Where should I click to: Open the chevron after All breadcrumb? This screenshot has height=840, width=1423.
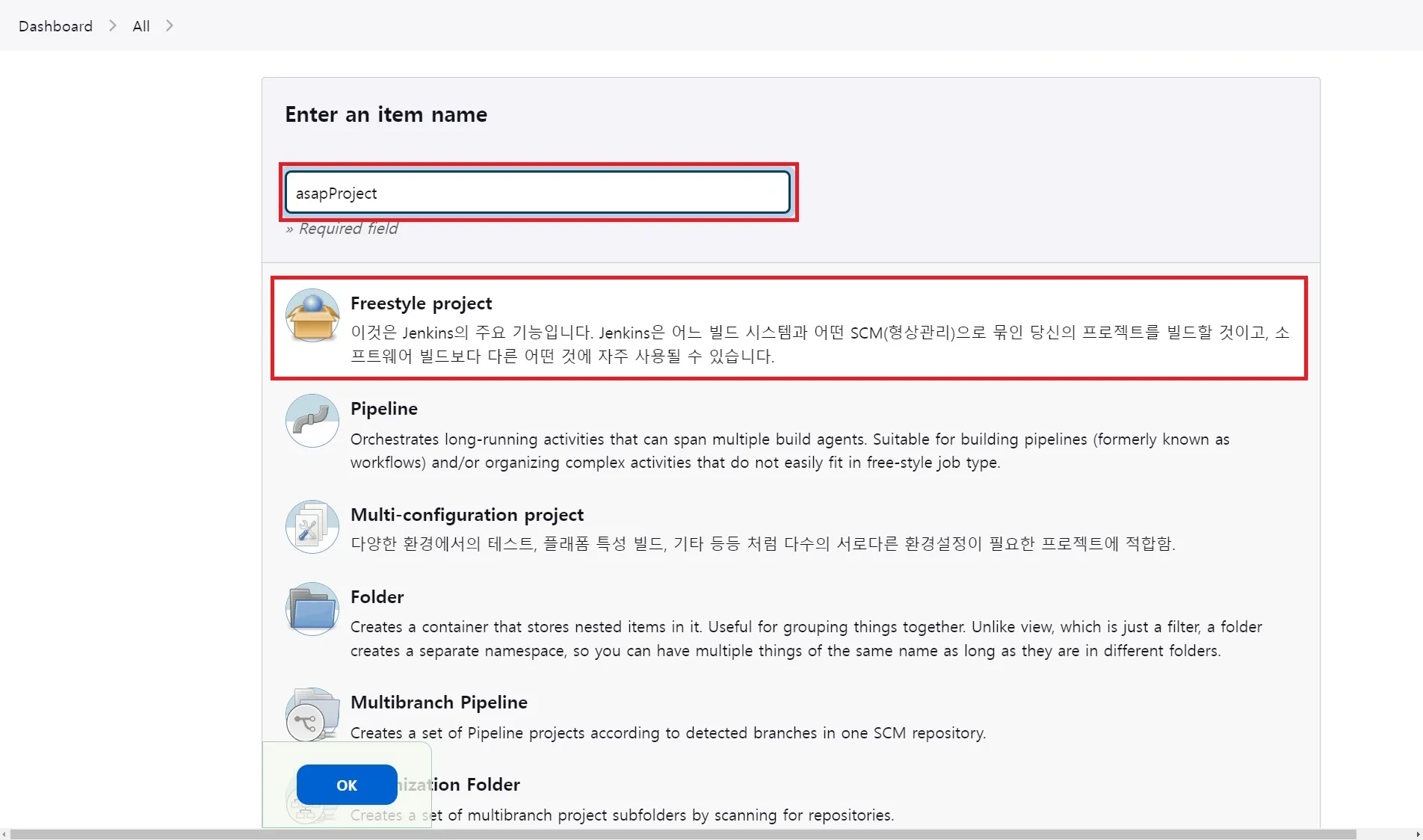(170, 25)
